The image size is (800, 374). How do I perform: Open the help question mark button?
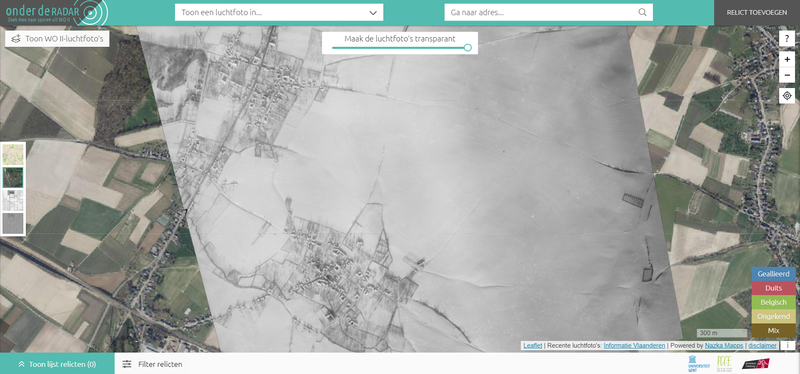tap(787, 39)
